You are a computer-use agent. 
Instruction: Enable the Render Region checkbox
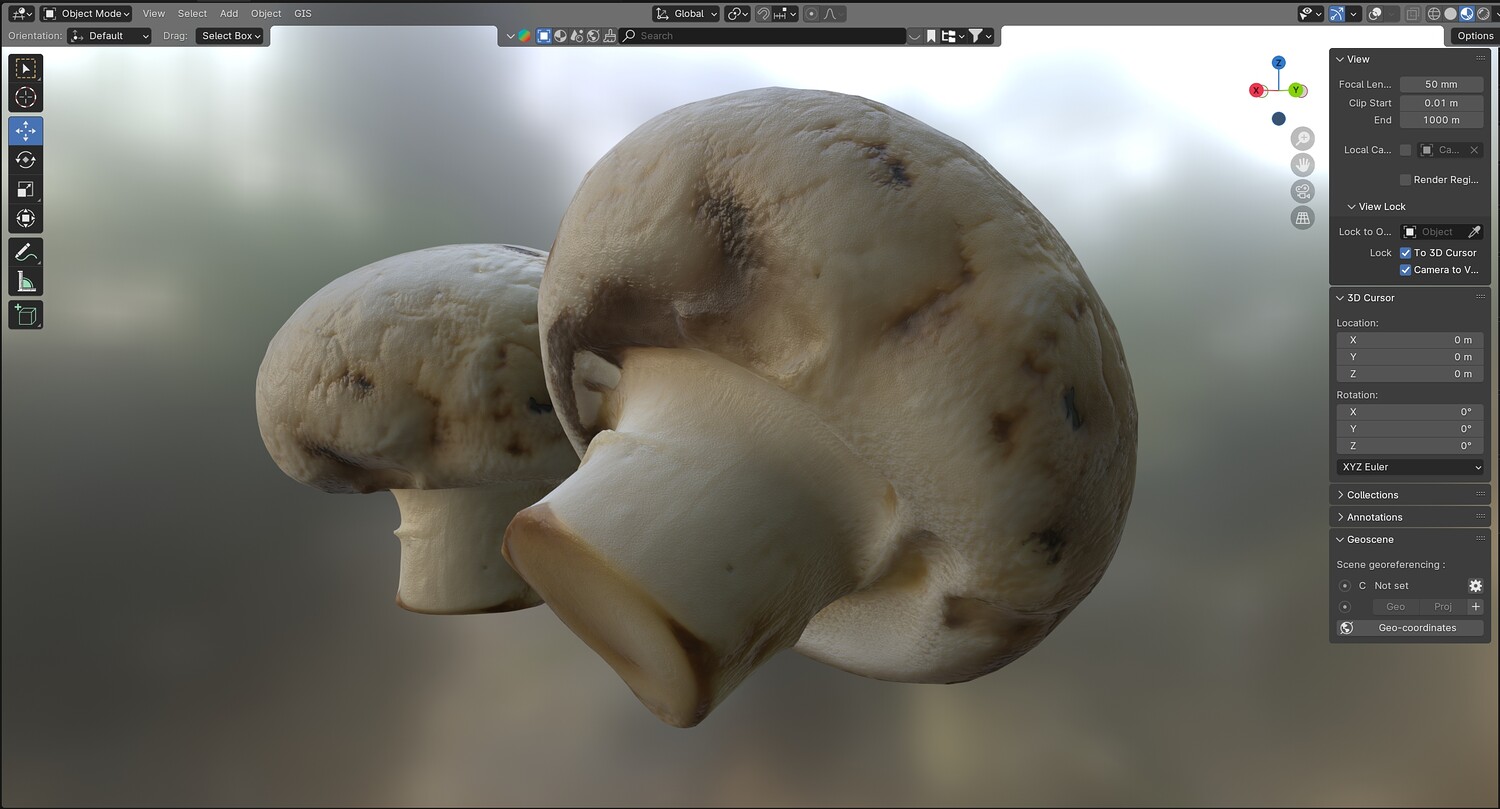pos(1405,180)
